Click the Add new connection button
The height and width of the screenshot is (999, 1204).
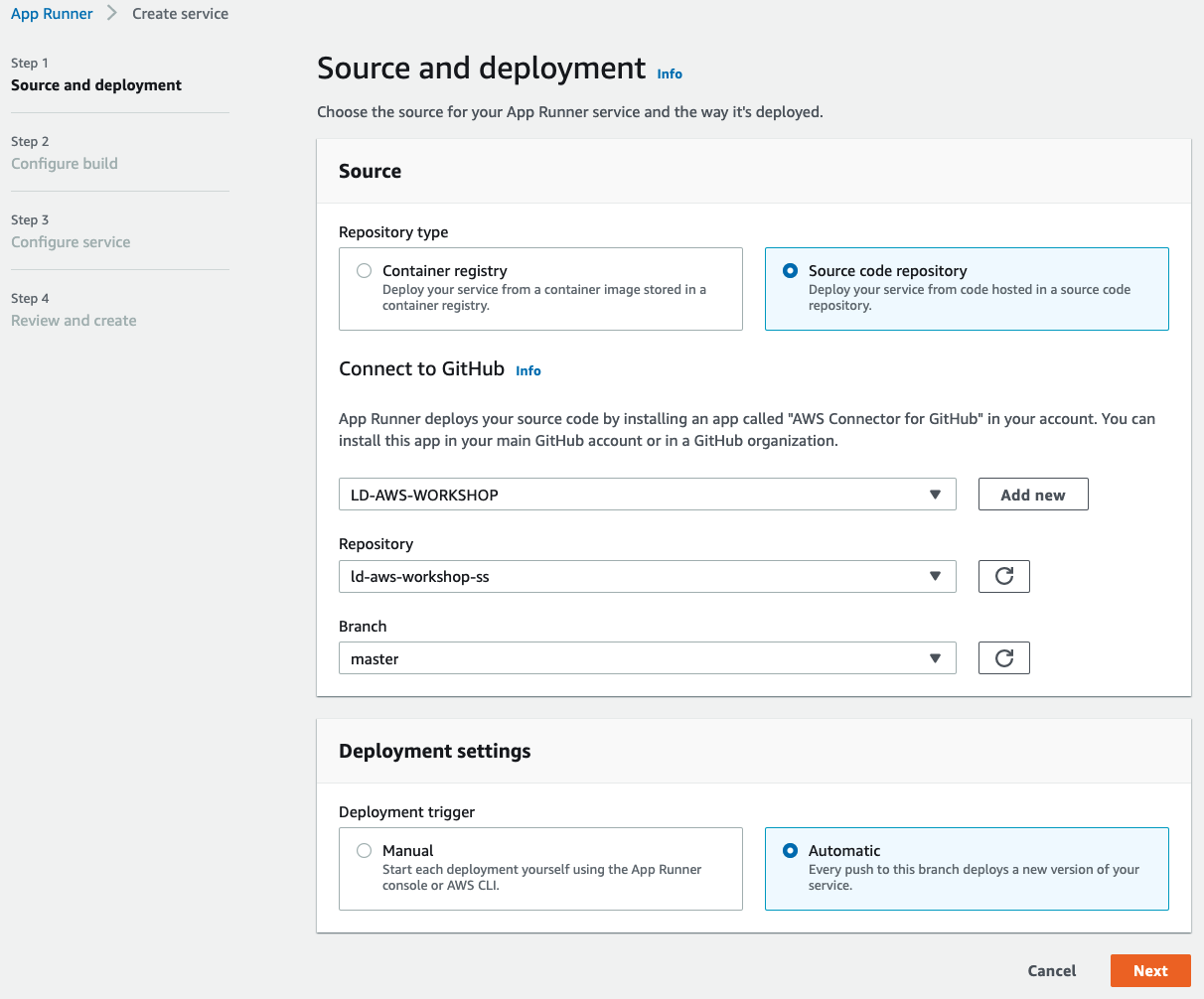1033,495
